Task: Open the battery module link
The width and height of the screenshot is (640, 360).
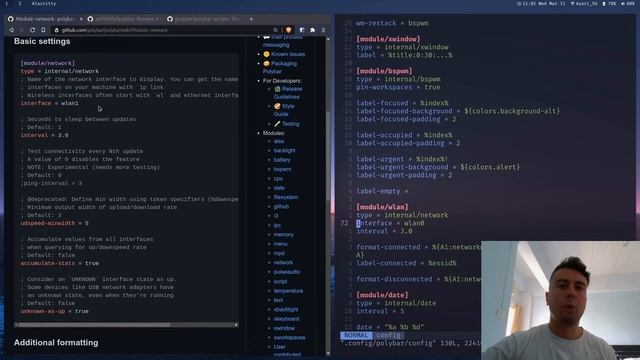Action: (x=282, y=160)
